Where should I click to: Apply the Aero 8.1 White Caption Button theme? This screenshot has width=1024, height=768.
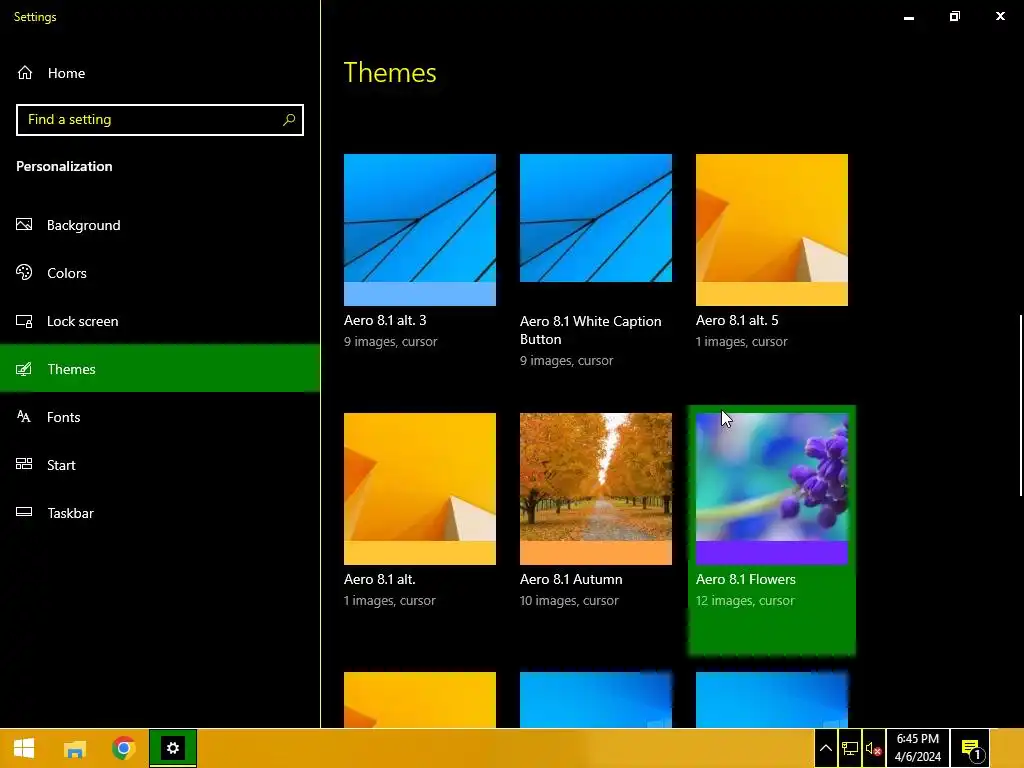click(596, 218)
